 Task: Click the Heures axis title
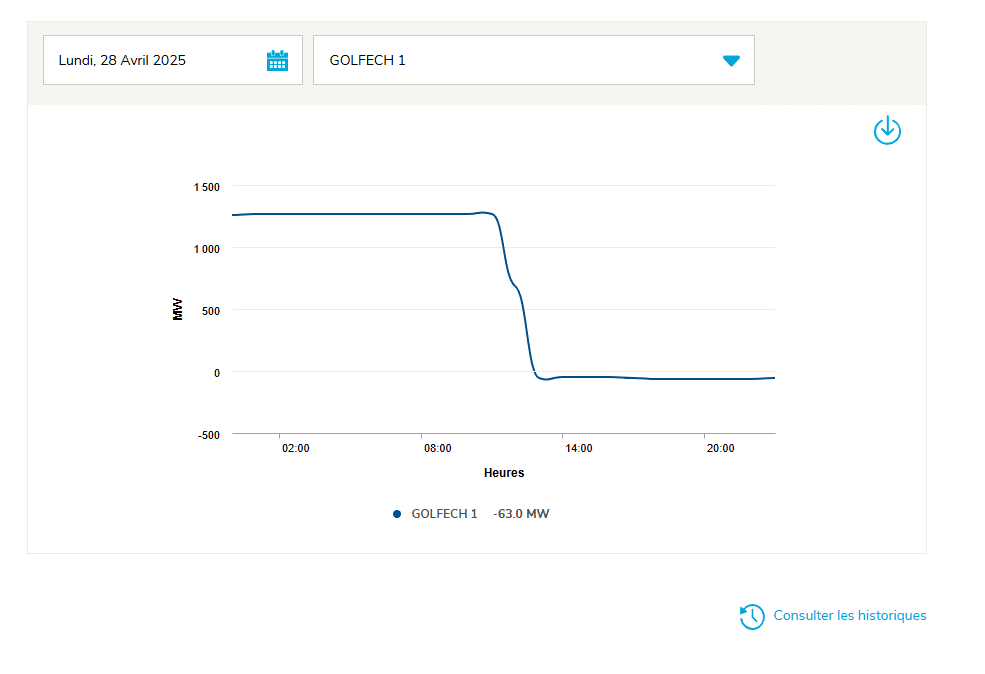pyautogui.click(x=504, y=473)
